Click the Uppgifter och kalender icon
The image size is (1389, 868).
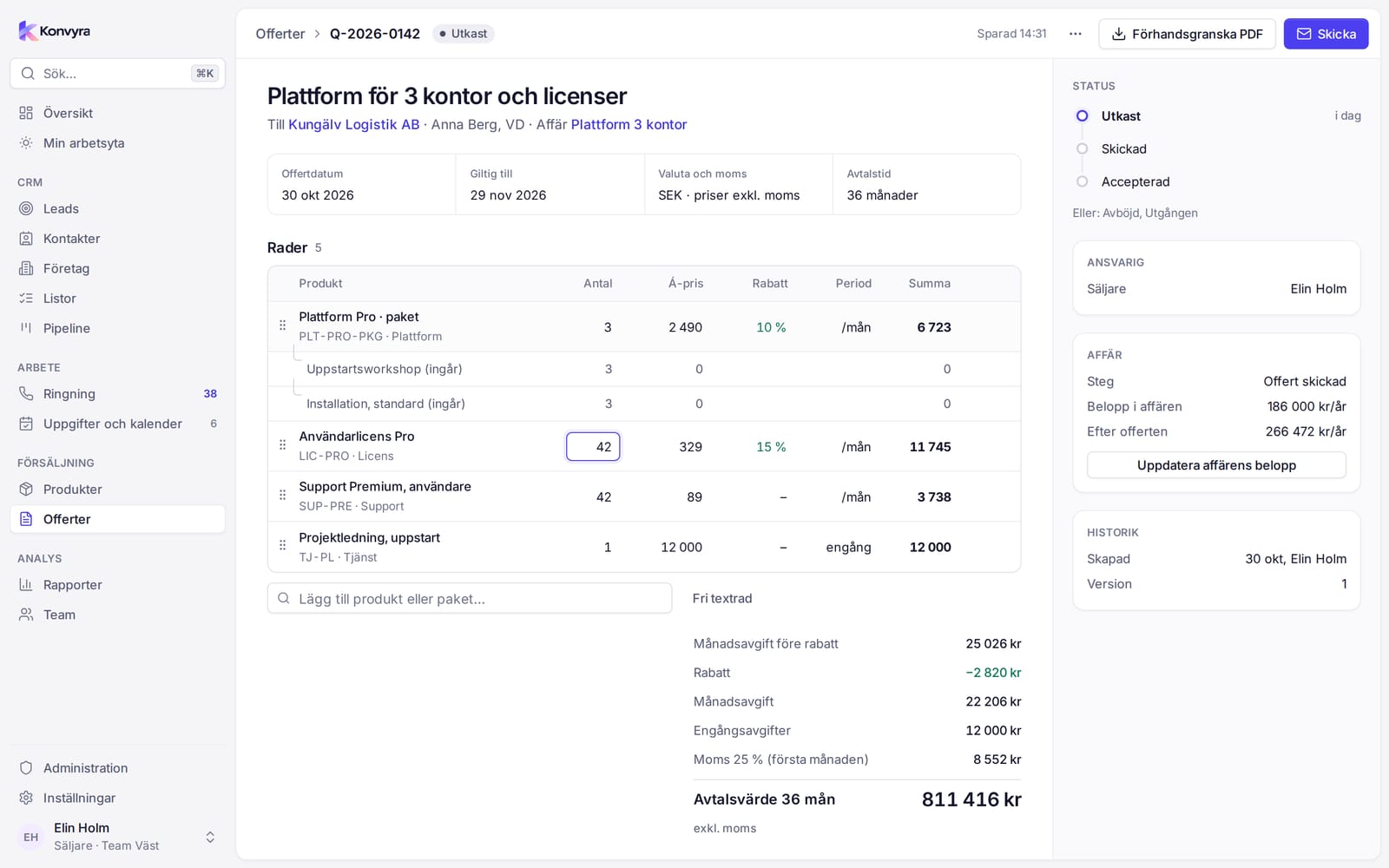click(x=26, y=424)
